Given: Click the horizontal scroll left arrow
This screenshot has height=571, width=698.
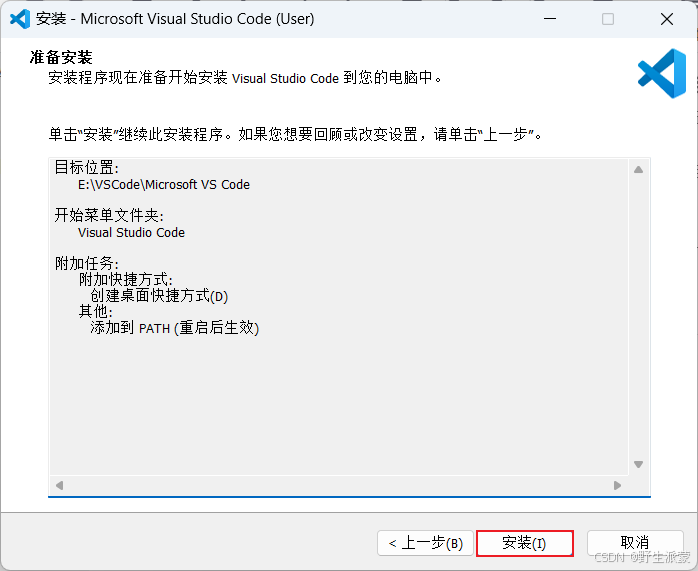Looking at the screenshot, I should point(59,485).
